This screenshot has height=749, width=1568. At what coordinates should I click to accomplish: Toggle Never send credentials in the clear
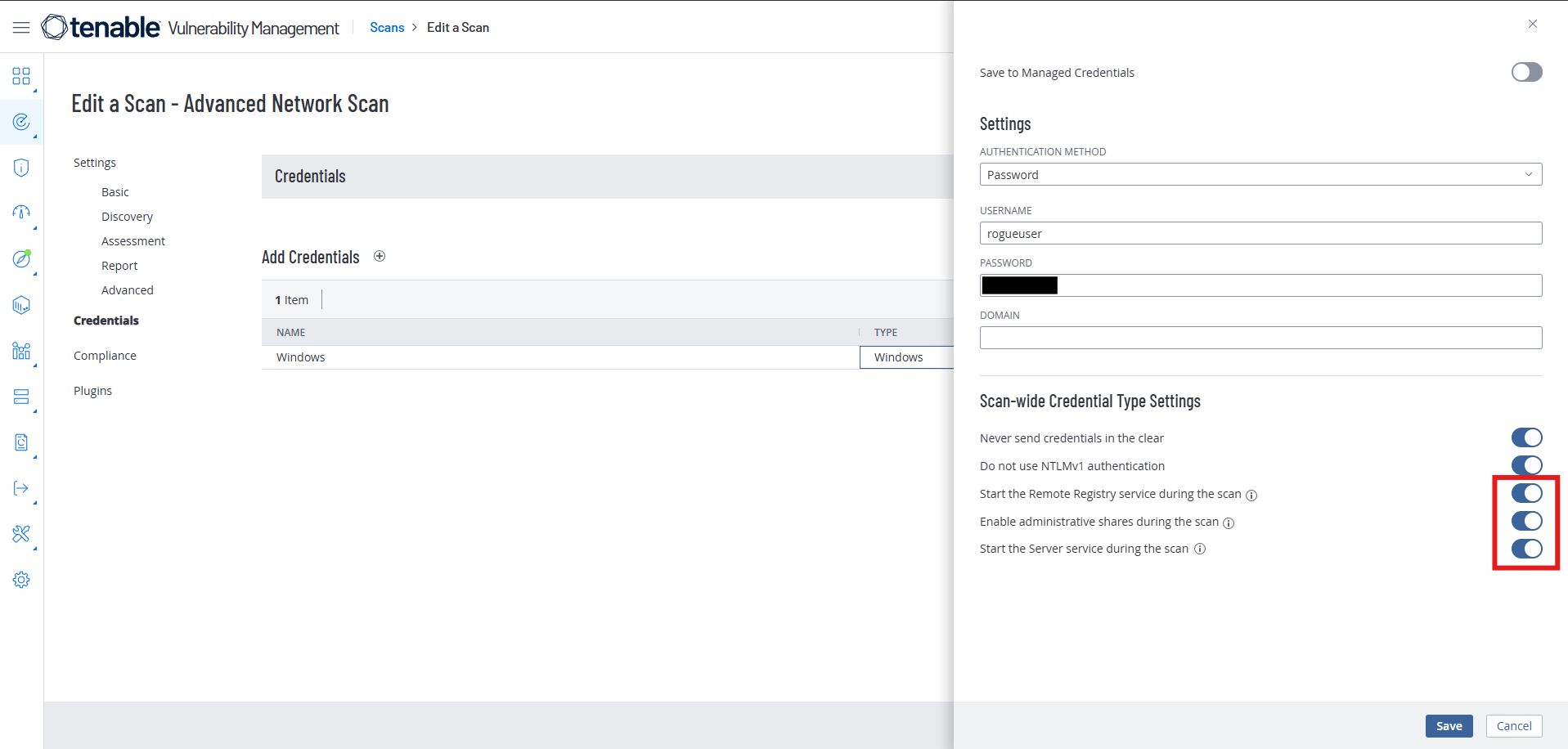click(1525, 438)
